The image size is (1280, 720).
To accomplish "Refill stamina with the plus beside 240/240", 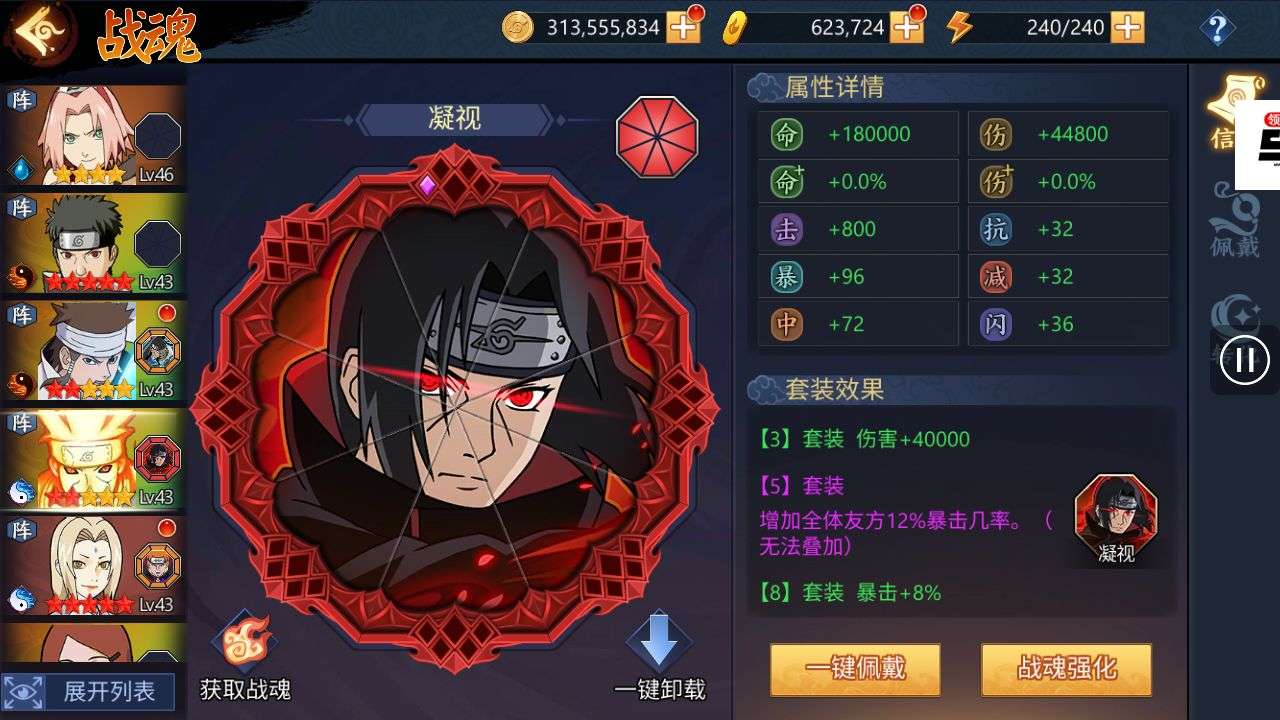I will (1127, 27).
